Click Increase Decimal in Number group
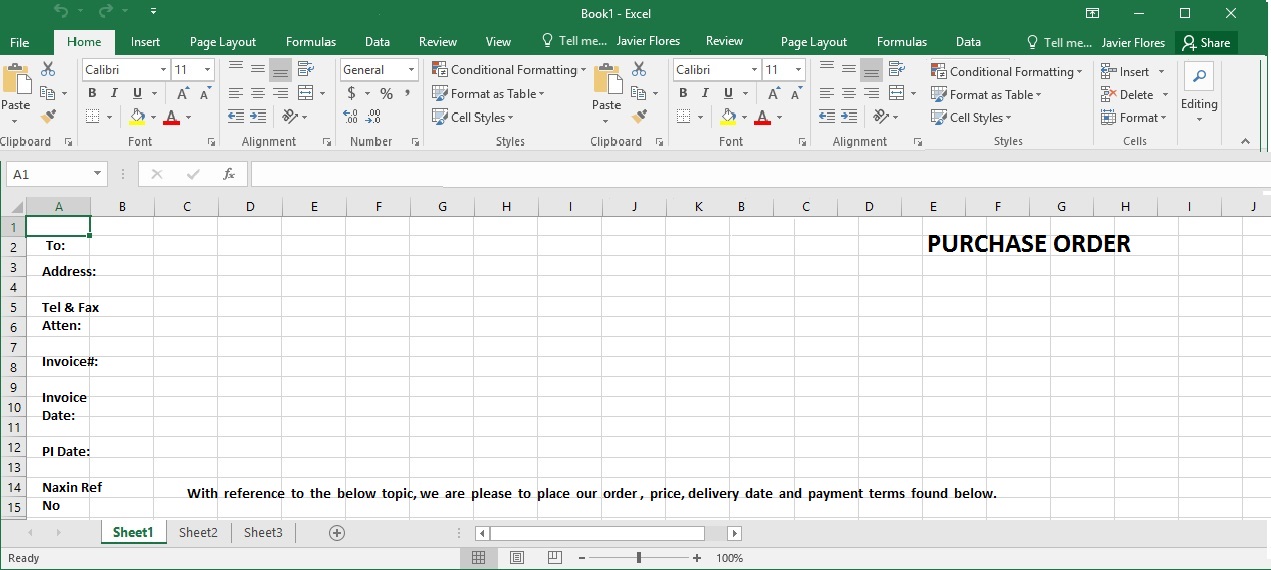Screen dimensions: 1271x570 [x=352, y=117]
